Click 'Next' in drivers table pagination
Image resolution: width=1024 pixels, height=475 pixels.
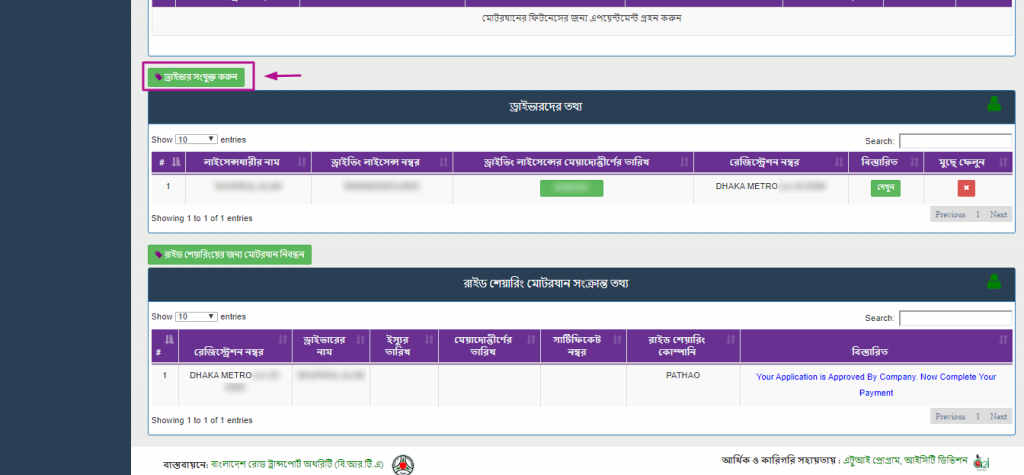coord(998,214)
